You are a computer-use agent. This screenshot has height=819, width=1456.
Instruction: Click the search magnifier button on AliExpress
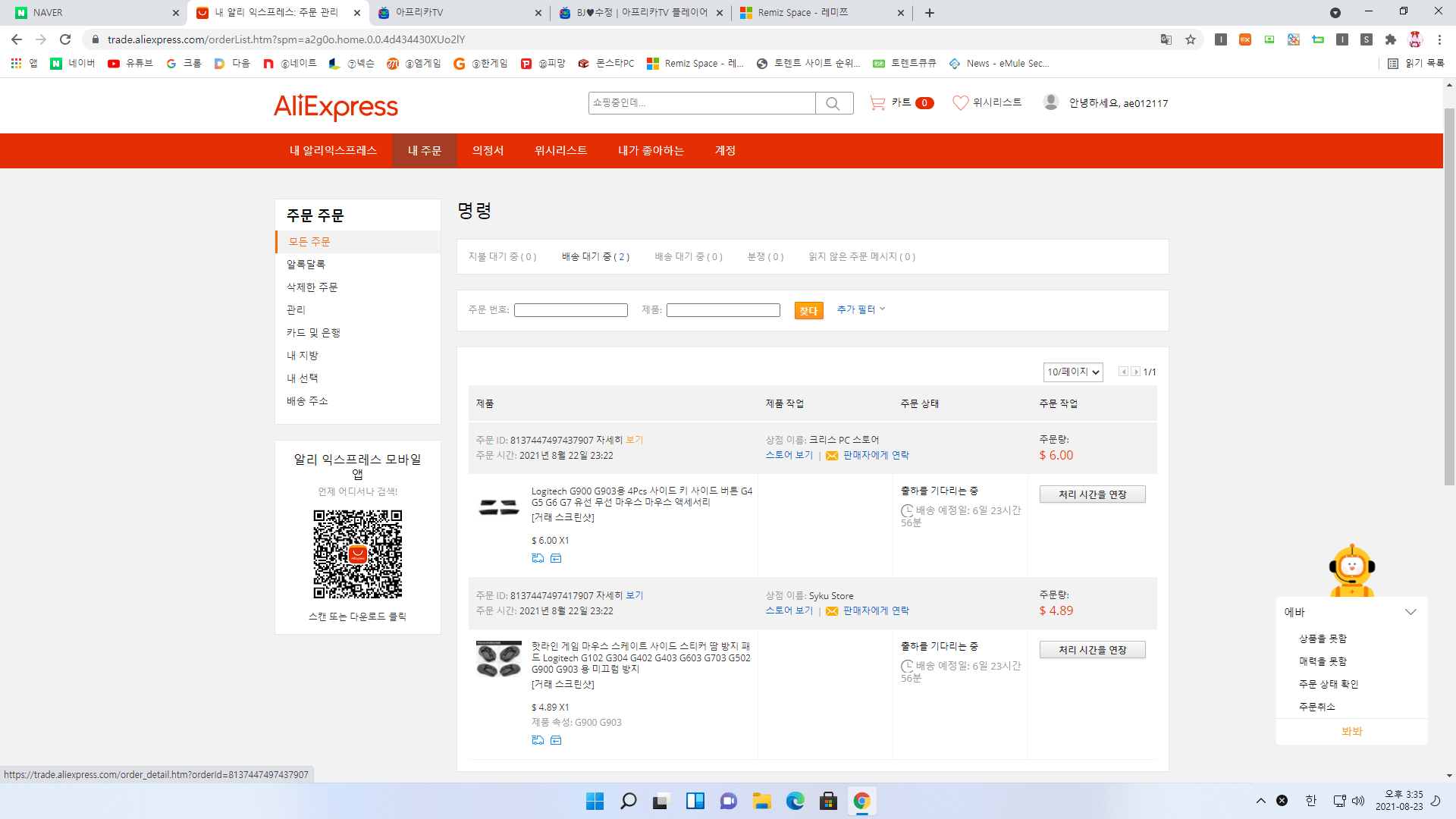pos(833,103)
